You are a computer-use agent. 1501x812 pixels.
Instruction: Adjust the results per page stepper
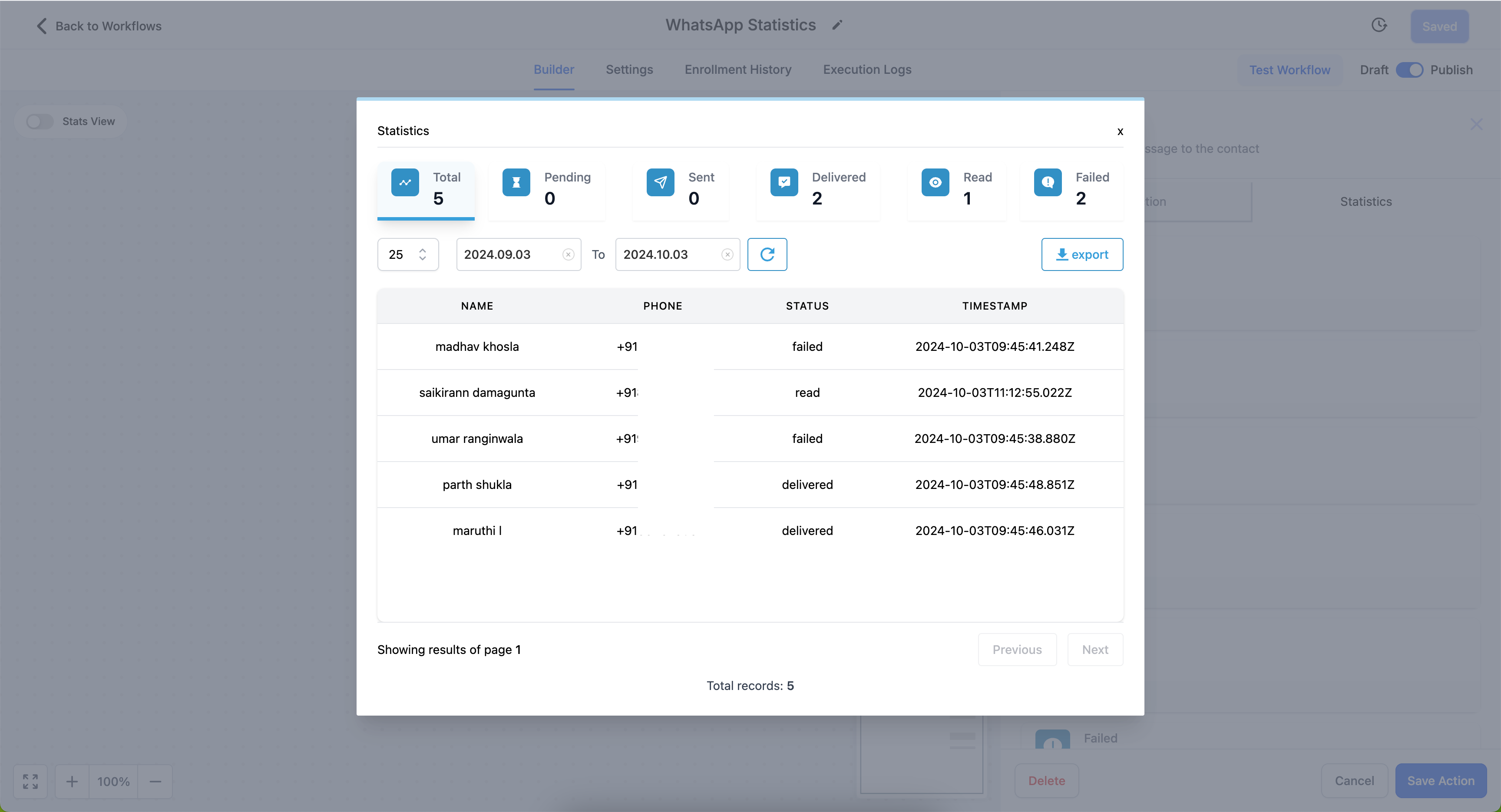422,254
